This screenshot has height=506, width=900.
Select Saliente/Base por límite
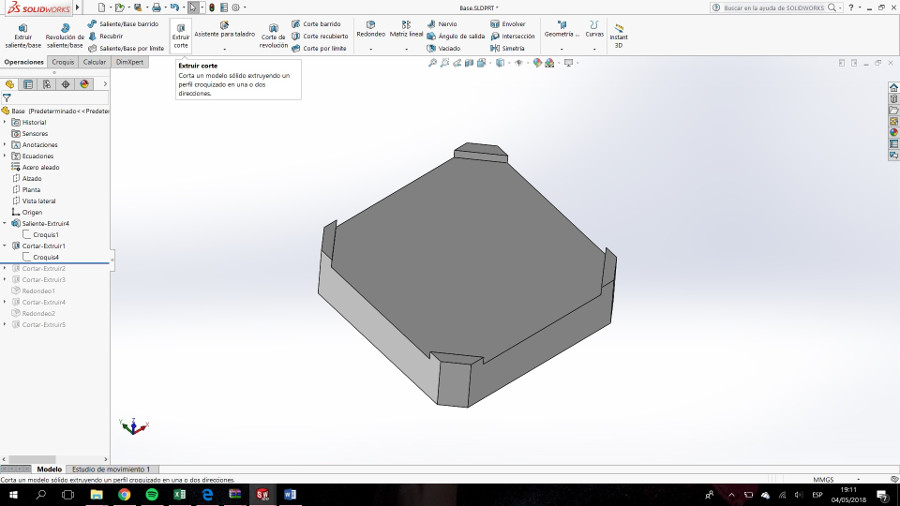click(x=126, y=48)
